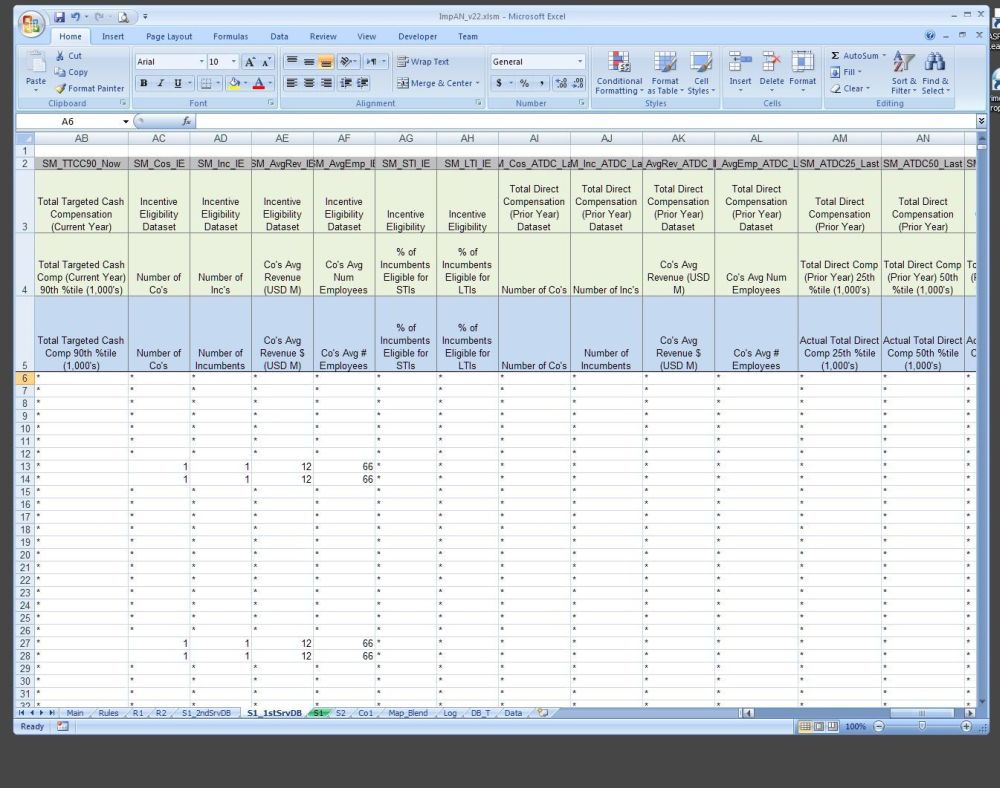Toggle Bold formatting
The width and height of the screenshot is (1000, 788).
[144, 83]
